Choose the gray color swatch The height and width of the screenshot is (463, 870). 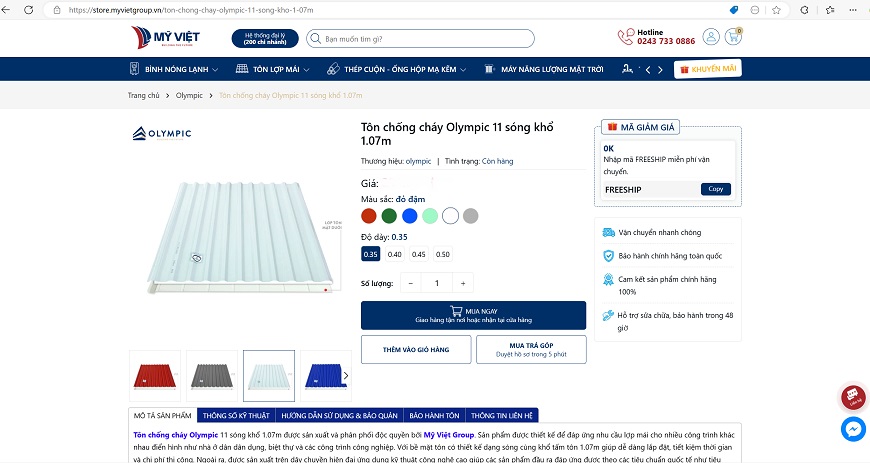[x=471, y=216]
